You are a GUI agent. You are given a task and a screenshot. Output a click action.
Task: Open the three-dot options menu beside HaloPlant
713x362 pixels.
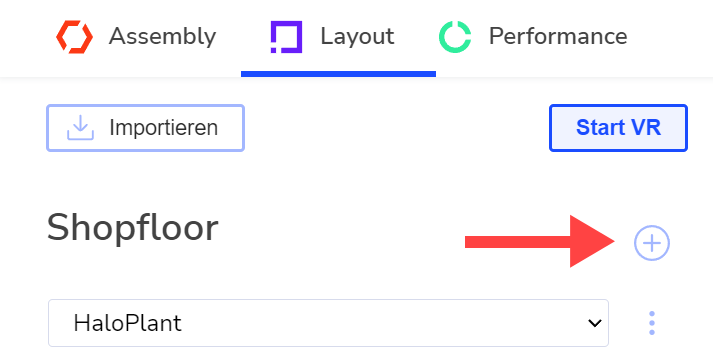pyautogui.click(x=652, y=323)
